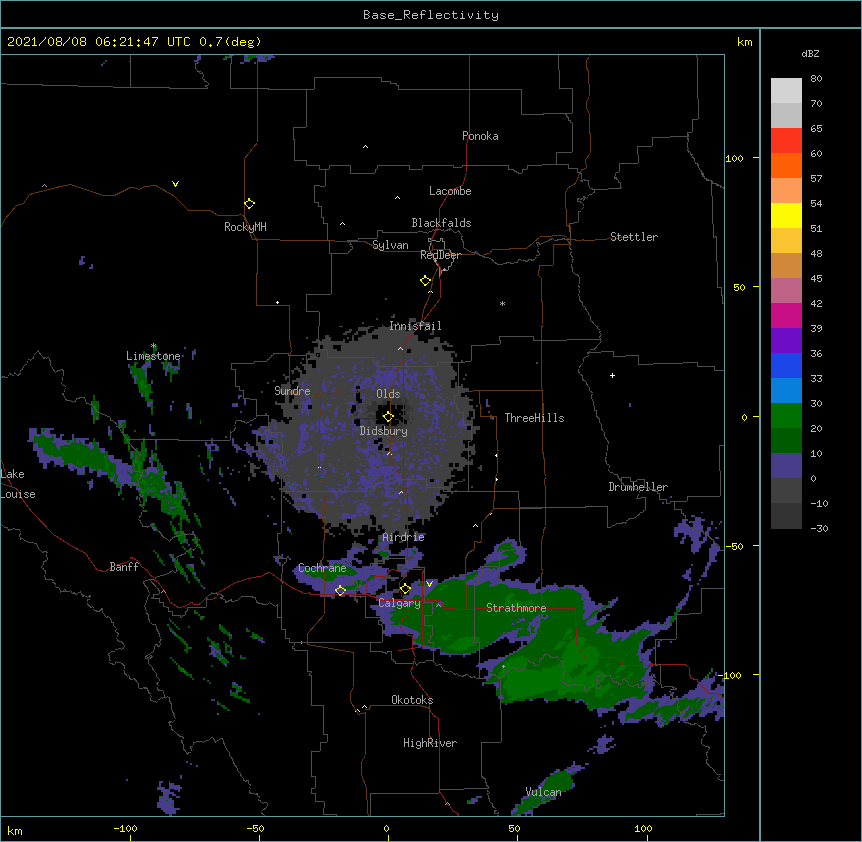Click the km label at the bottom left

pos(14,830)
